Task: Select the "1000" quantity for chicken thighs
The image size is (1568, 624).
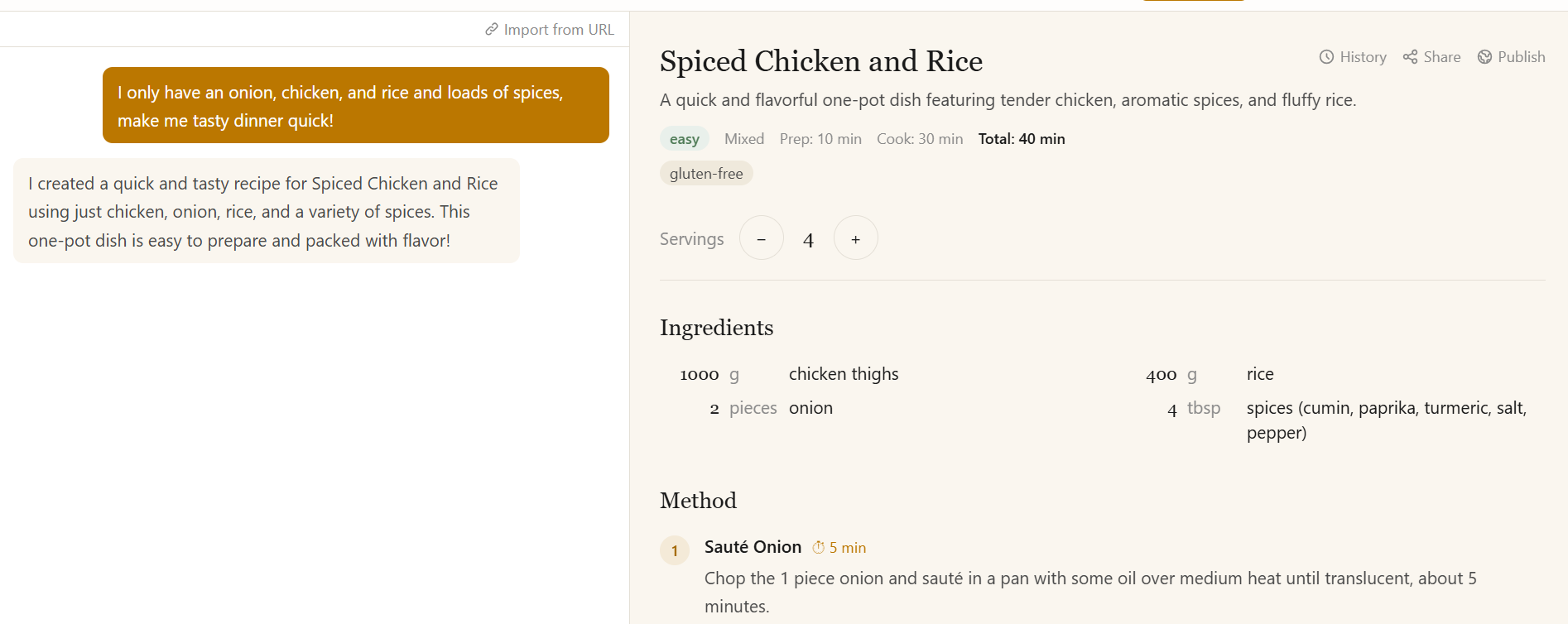Action: [x=698, y=374]
